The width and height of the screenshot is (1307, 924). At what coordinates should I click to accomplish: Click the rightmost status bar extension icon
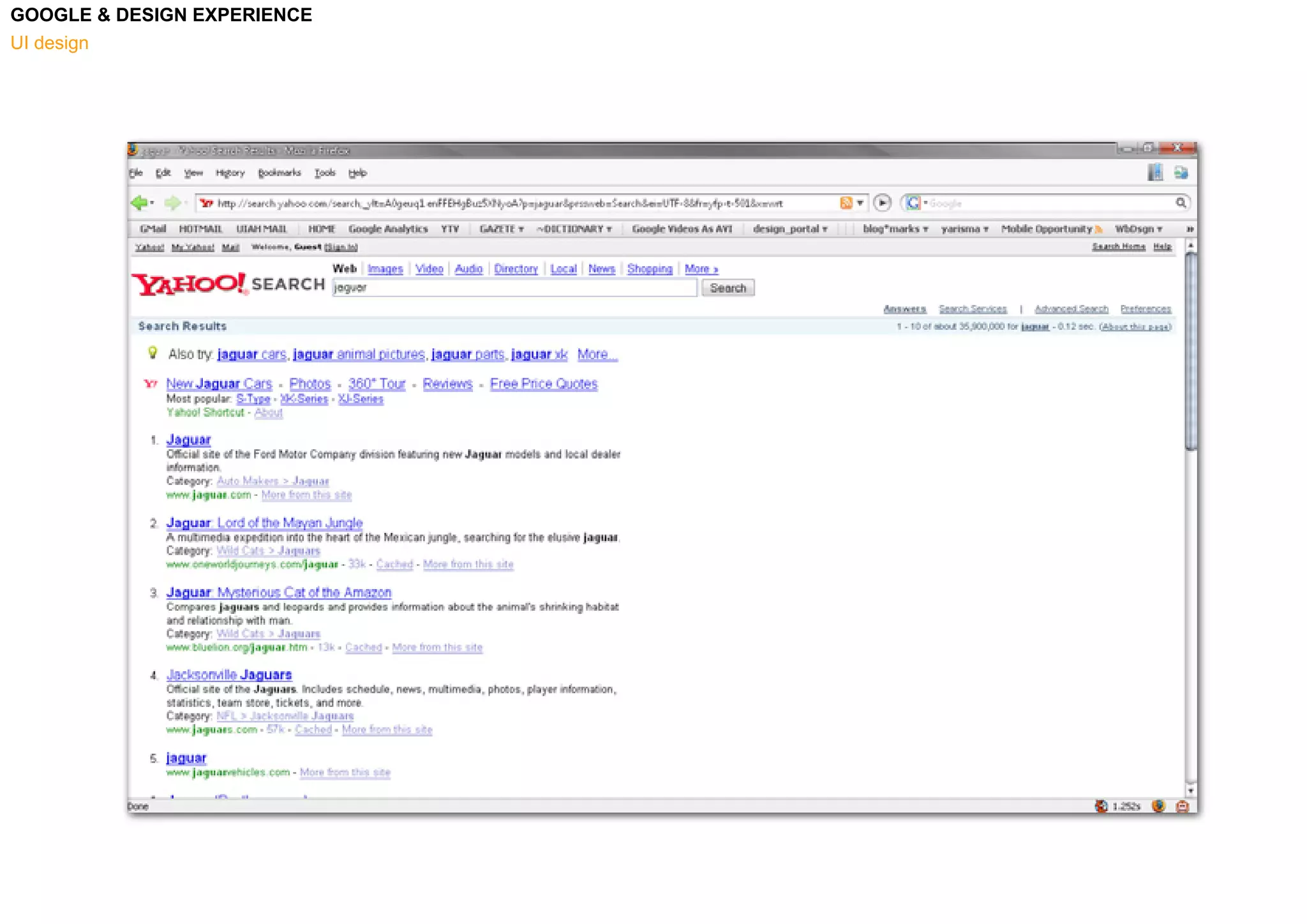(x=1183, y=807)
